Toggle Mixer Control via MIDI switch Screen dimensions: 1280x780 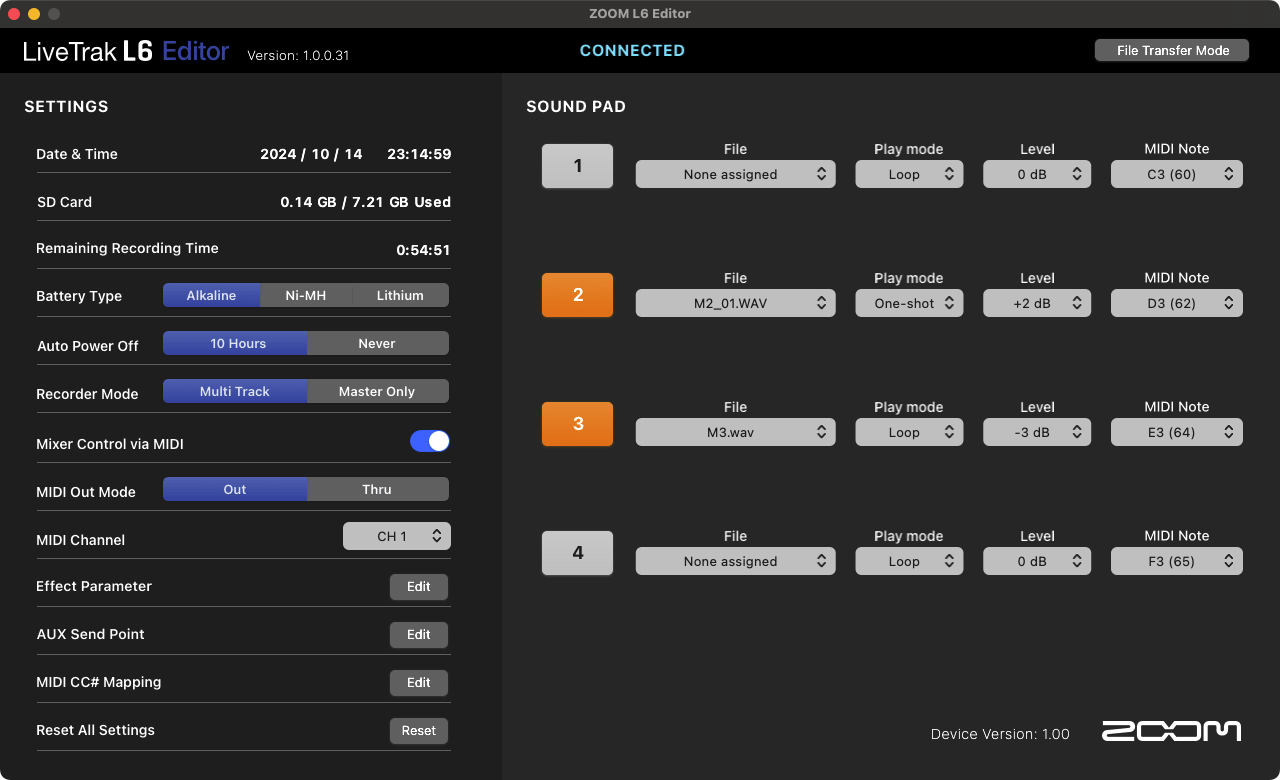point(430,441)
